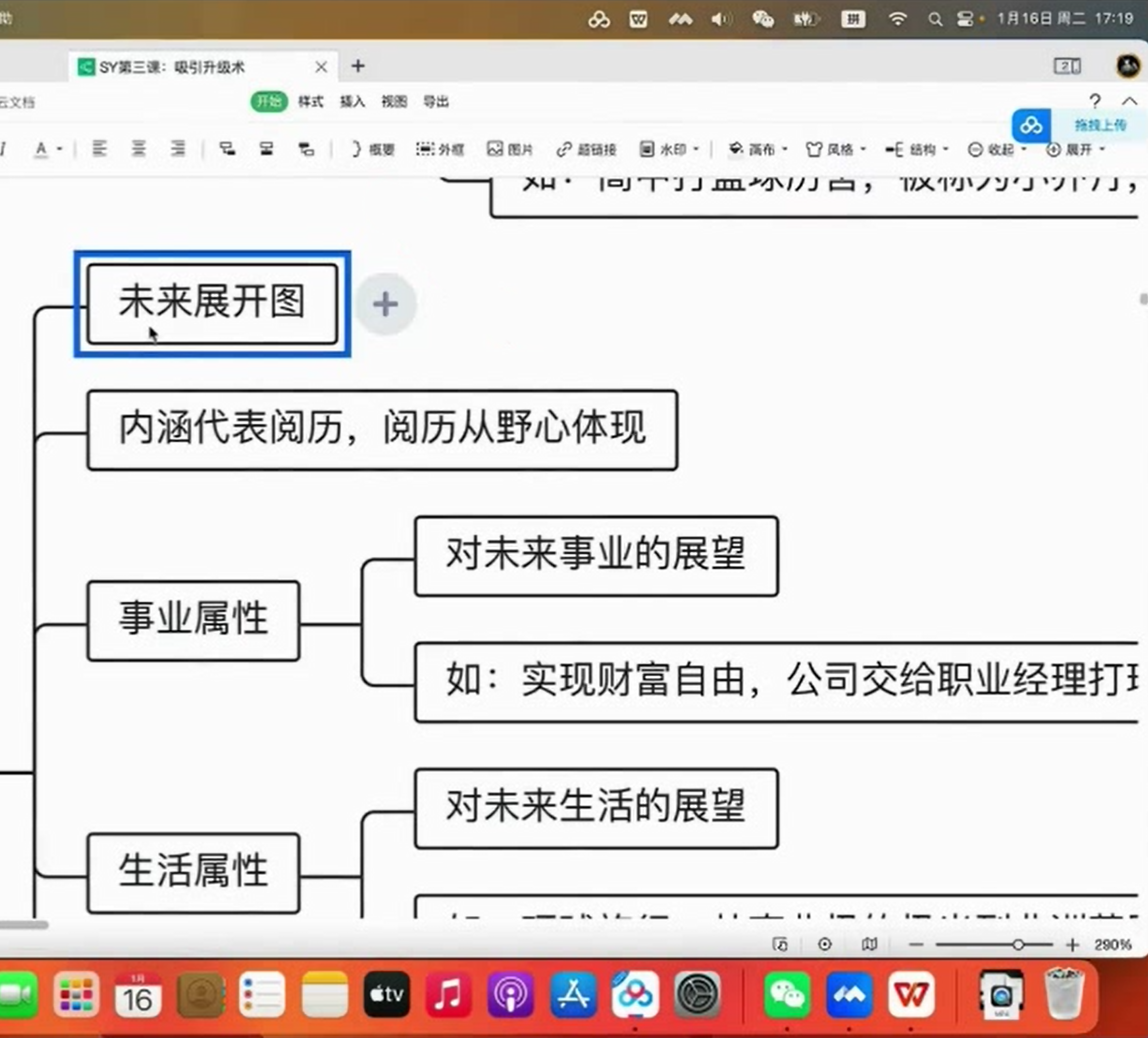Viewport: 1148px width, 1038px height.
Task: Click the plus button next to 未来展开图
Action: tap(386, 303)
